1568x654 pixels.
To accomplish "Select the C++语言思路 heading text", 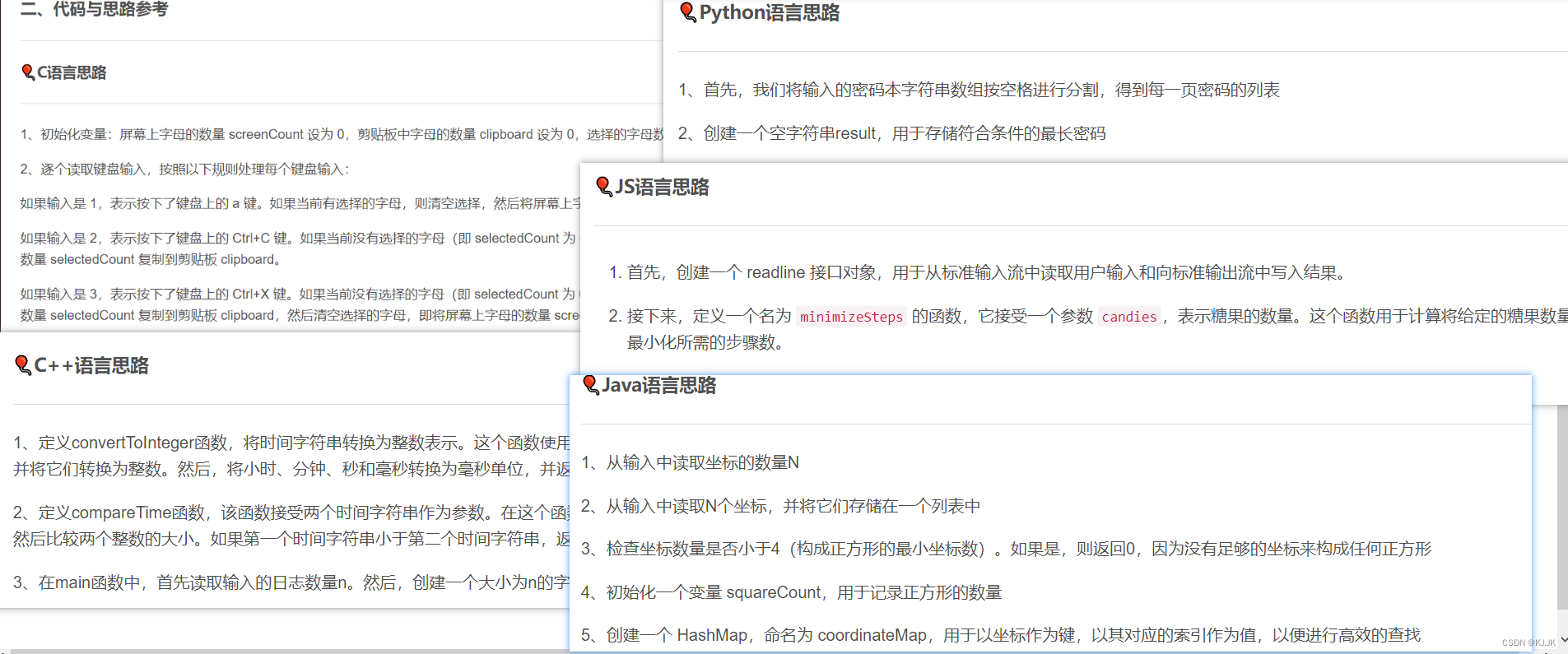I will click(91, 365).
